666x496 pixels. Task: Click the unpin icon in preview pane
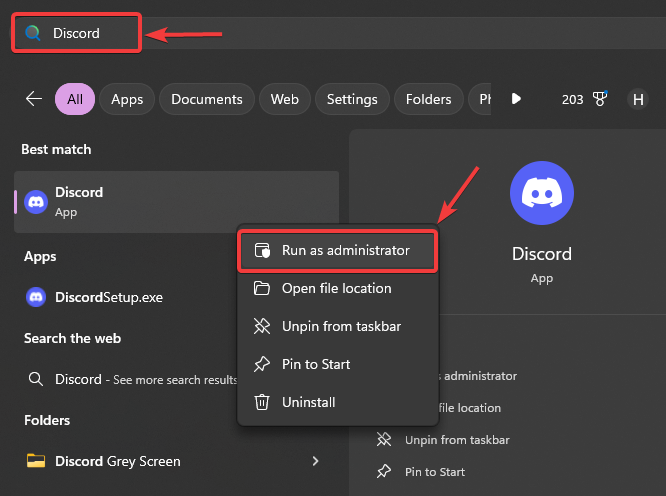[x=384, y=439]
